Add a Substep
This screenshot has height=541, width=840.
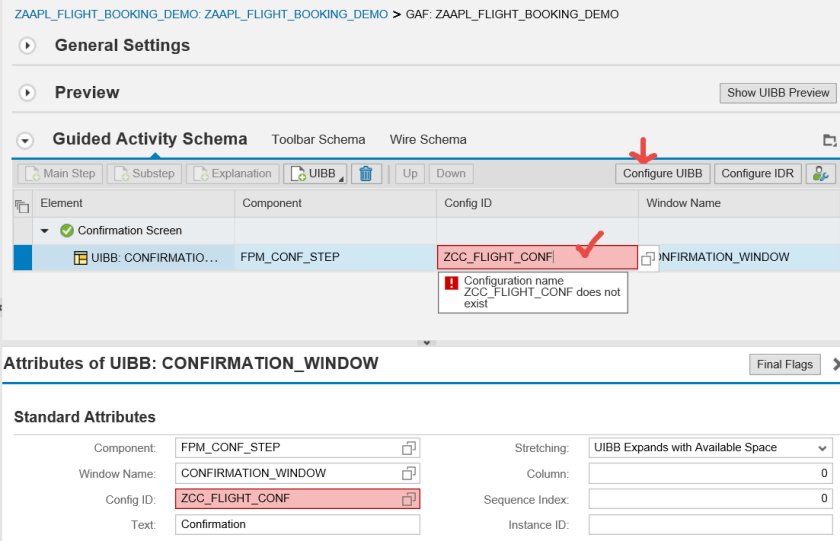point(144,174)
